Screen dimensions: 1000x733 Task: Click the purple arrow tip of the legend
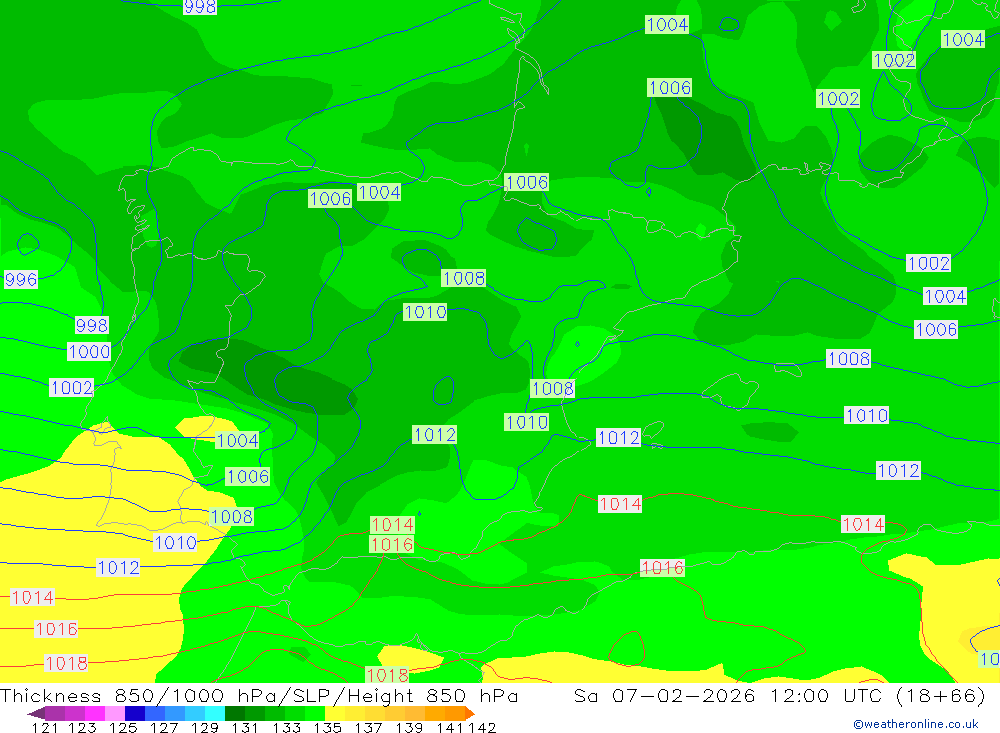36,713
